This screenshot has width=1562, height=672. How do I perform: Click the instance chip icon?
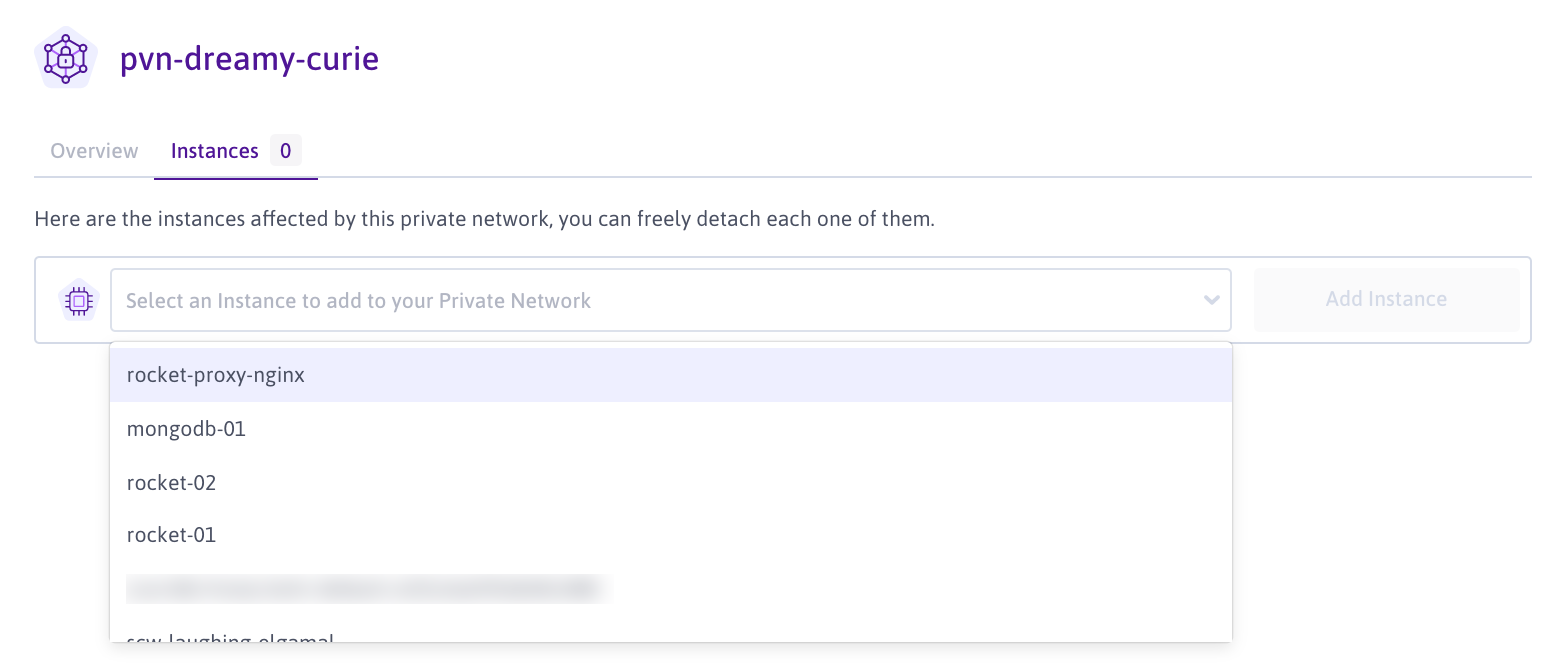[x=79, y=299]
